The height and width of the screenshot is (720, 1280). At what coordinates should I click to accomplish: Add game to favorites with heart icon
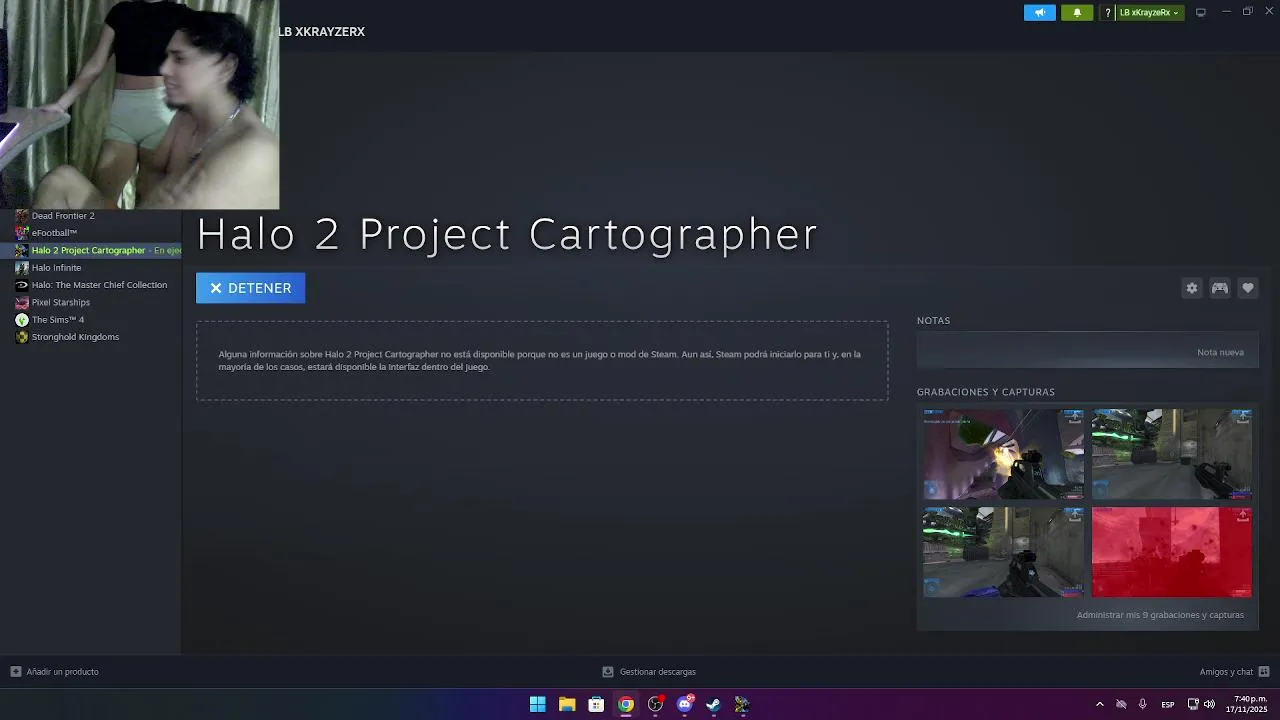point(1248,288)
